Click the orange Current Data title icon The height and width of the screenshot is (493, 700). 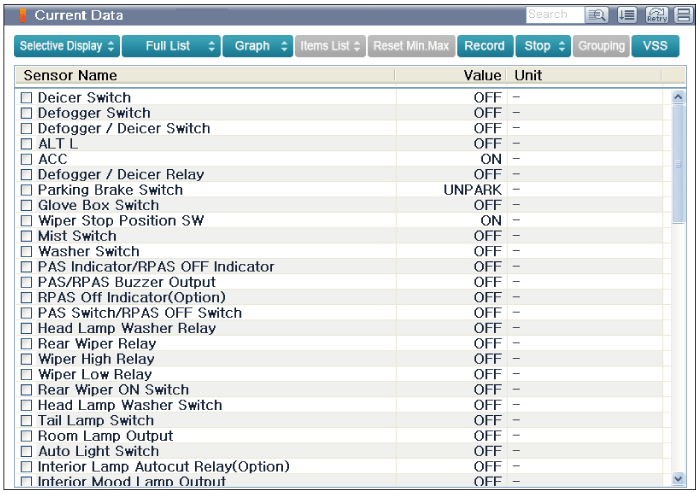(23, 15)
